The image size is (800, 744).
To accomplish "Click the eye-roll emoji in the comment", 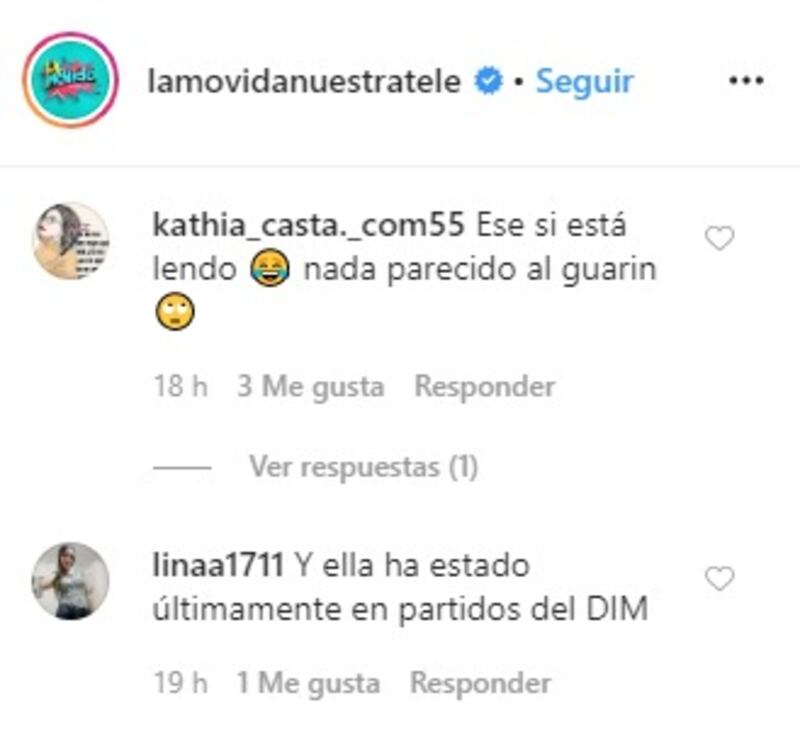I will [175, 311].
